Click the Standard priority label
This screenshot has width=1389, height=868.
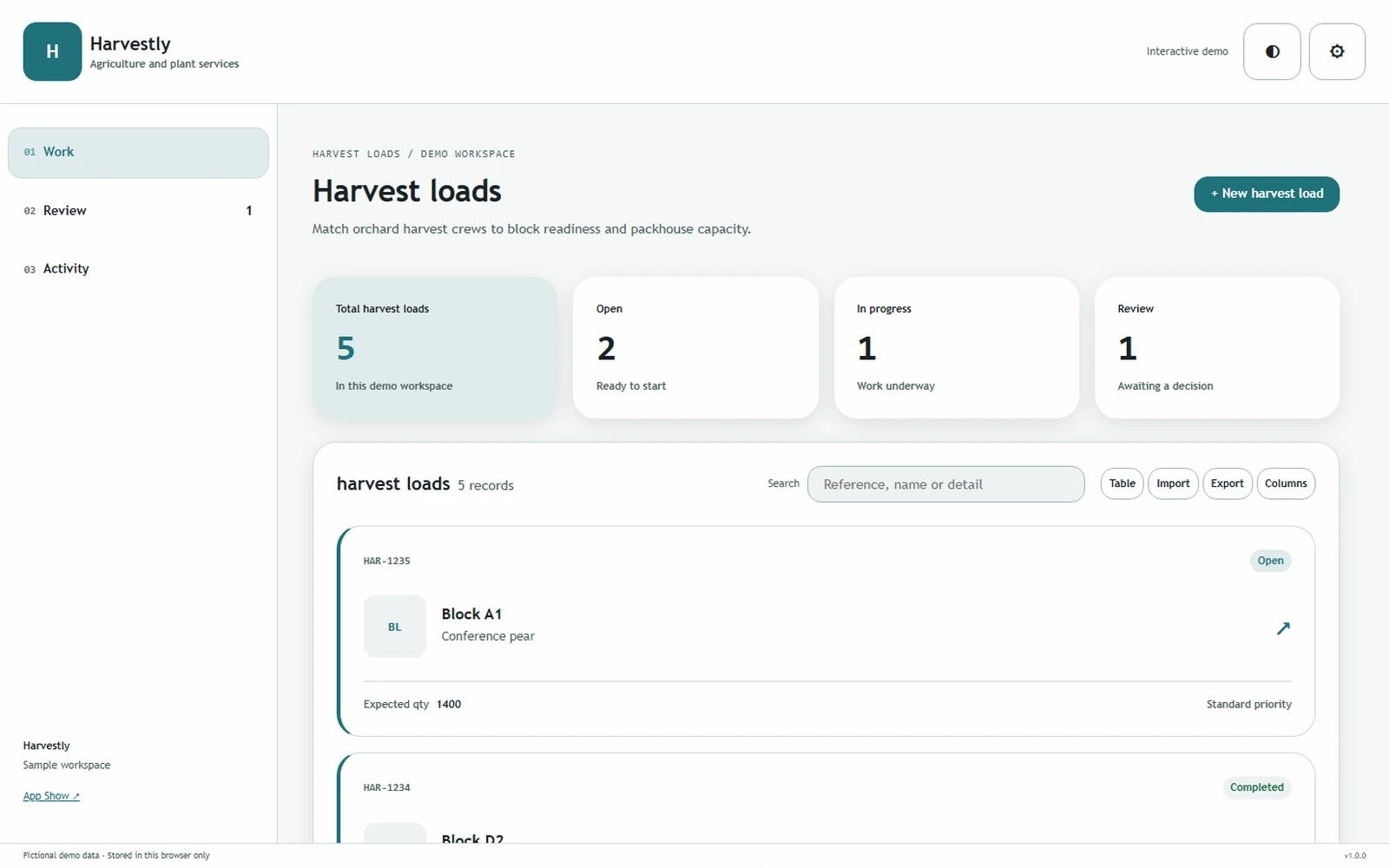pyautogui.click(x=1248, y=704)
